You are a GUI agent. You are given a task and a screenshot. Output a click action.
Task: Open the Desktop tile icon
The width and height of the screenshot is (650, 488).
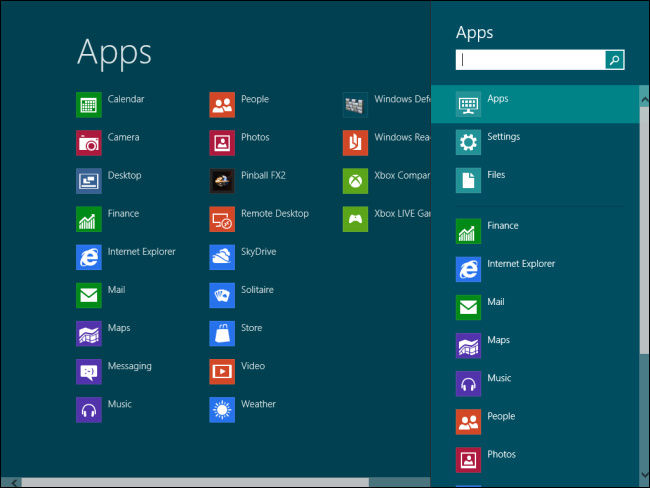[89, 181]
